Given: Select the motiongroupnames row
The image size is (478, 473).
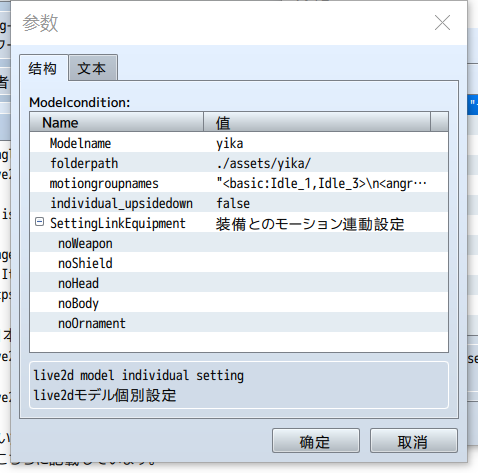Looking at the screenshot, I should pos(239,183).
